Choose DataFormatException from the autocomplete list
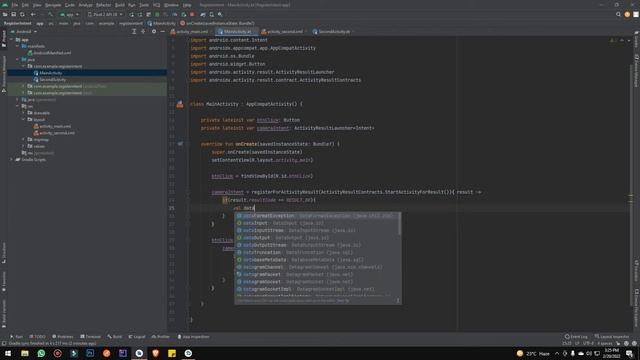 click(317, 216)
